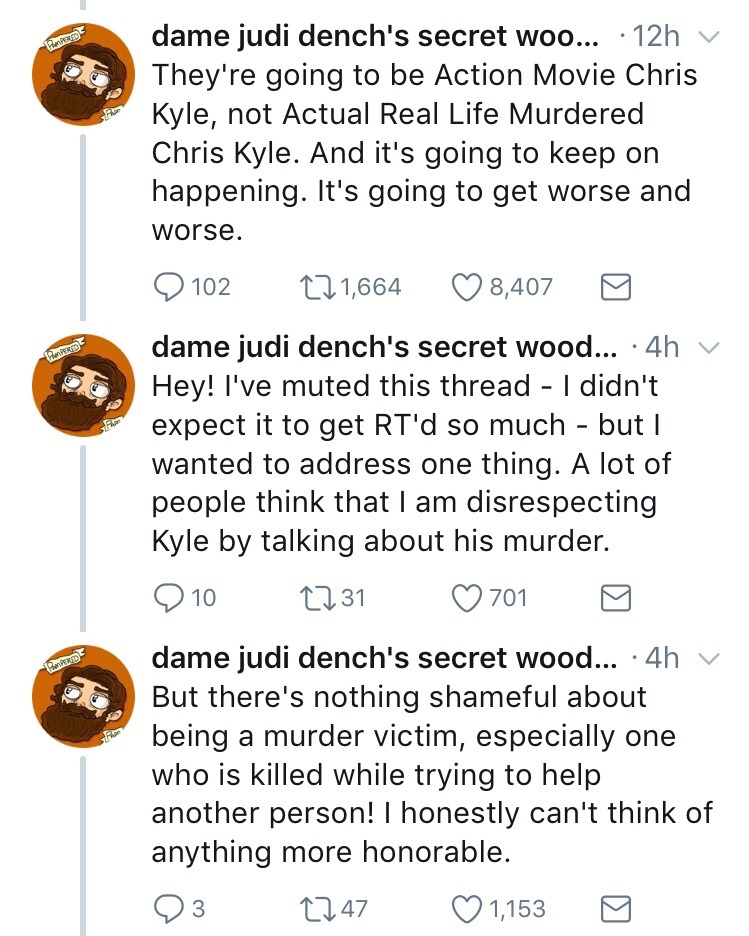
Task: Open the "Action Movie Chris Kyle" tweet text
Action: click(420, 152)
